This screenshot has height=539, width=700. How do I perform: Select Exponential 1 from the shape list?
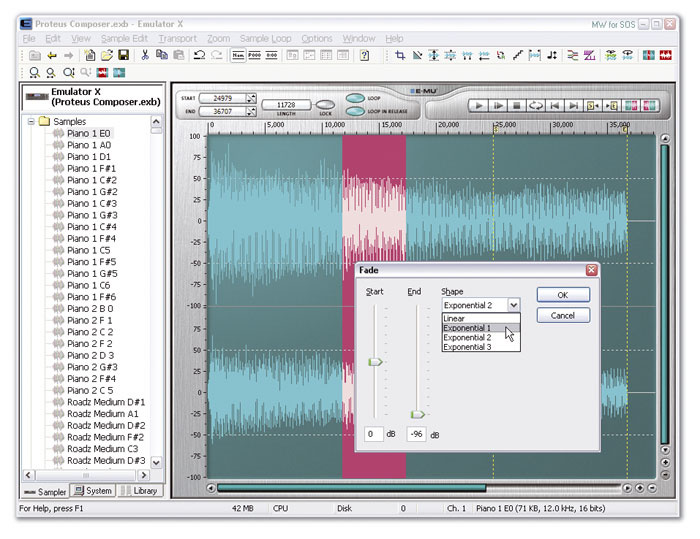tap(467, 328)
